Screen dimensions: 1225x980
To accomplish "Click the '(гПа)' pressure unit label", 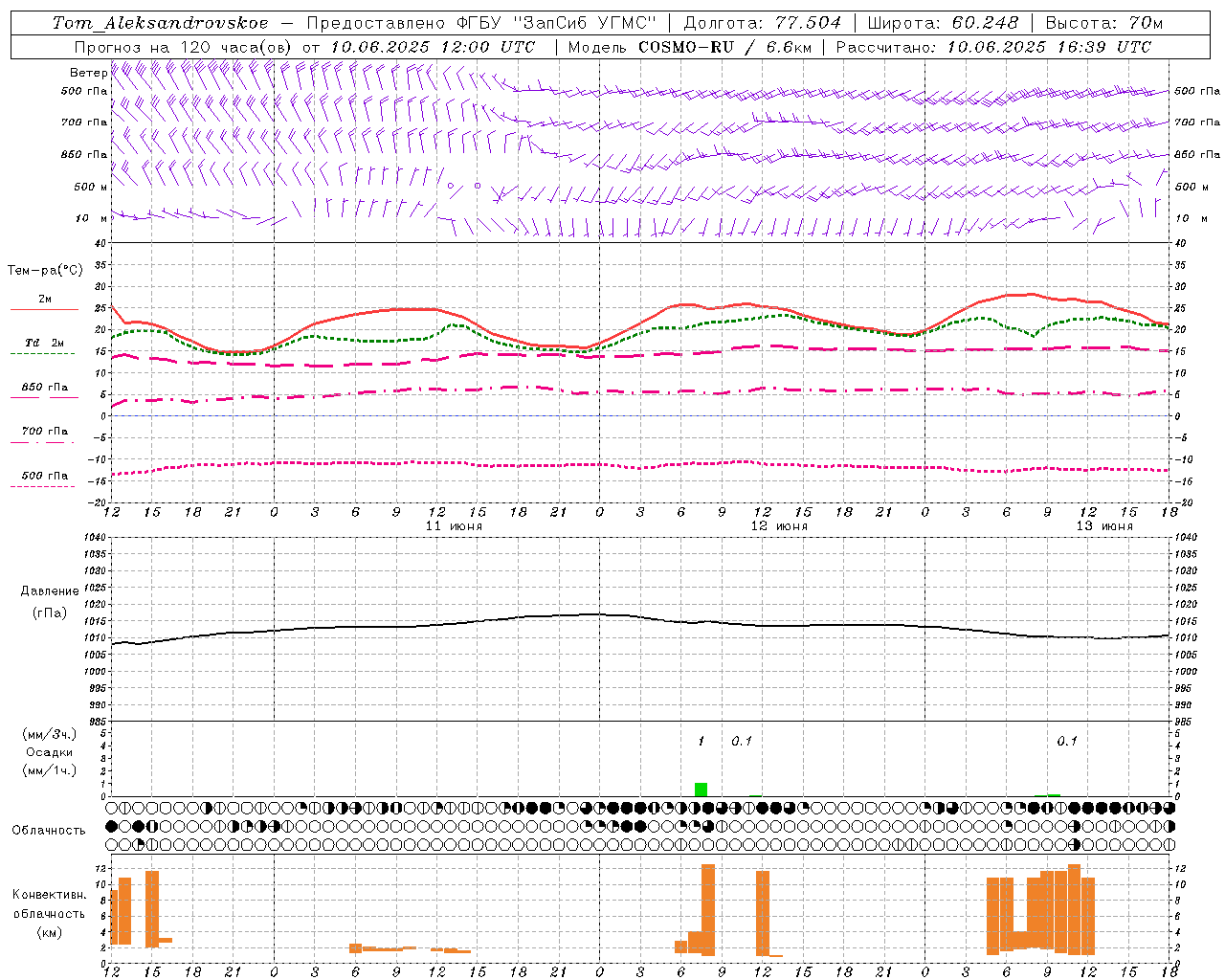I will pos(50,612).
